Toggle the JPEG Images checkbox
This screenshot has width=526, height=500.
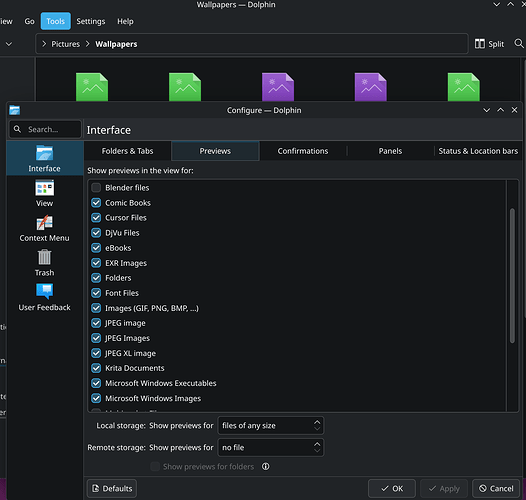tap(96, 338)
